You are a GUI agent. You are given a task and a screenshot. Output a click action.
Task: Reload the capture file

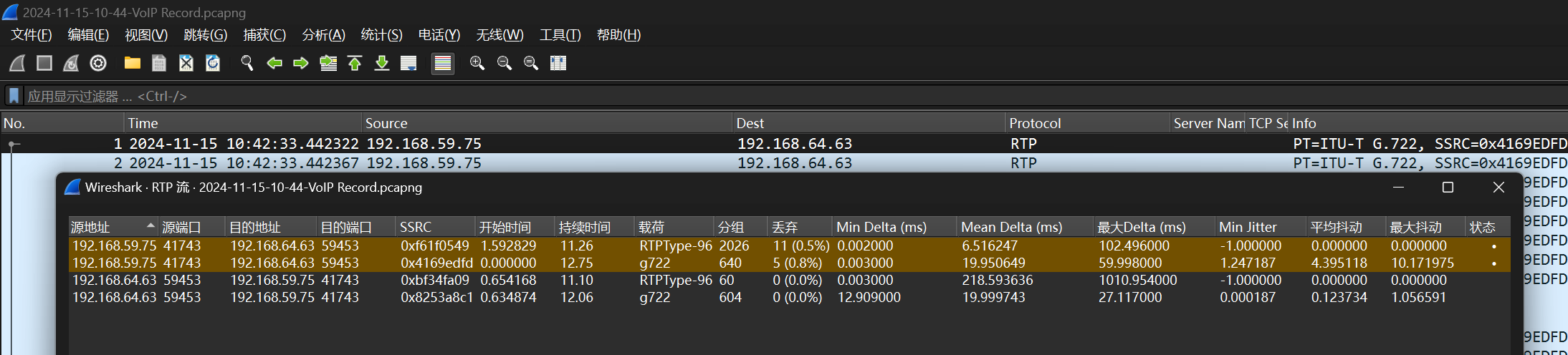click(x=213, y=63)
